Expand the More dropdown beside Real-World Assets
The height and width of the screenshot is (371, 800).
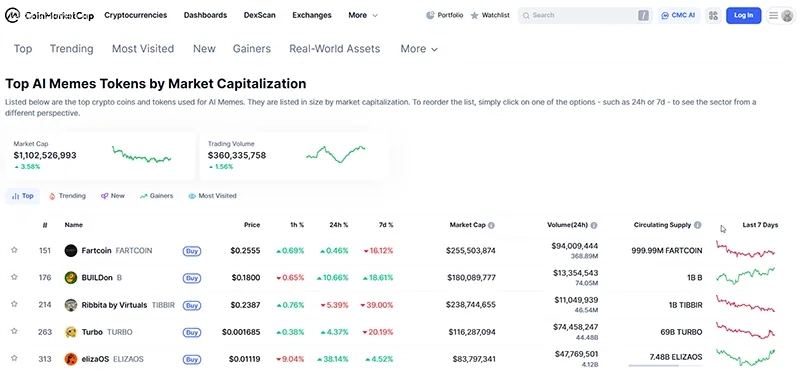(419, 49)
